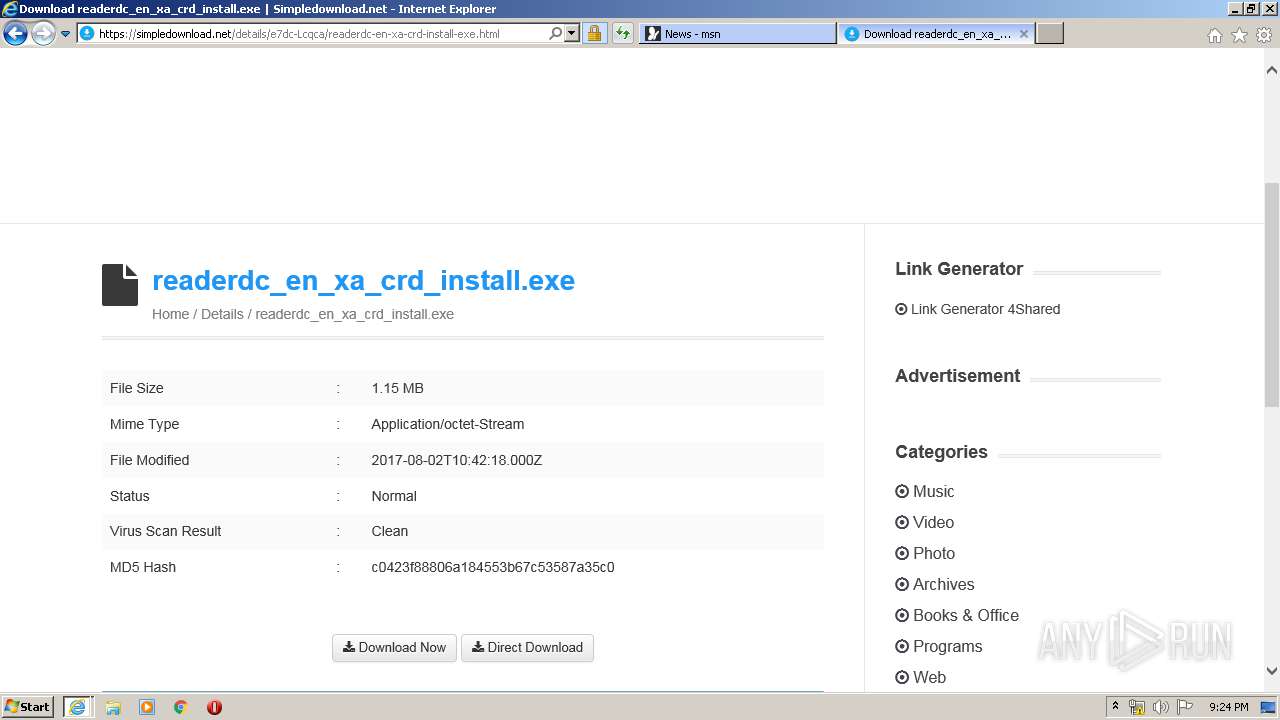Select the Virus Scan Result Clean value
The width and height of the screenshot is (1280, 720).
click(x=390, y=531)
